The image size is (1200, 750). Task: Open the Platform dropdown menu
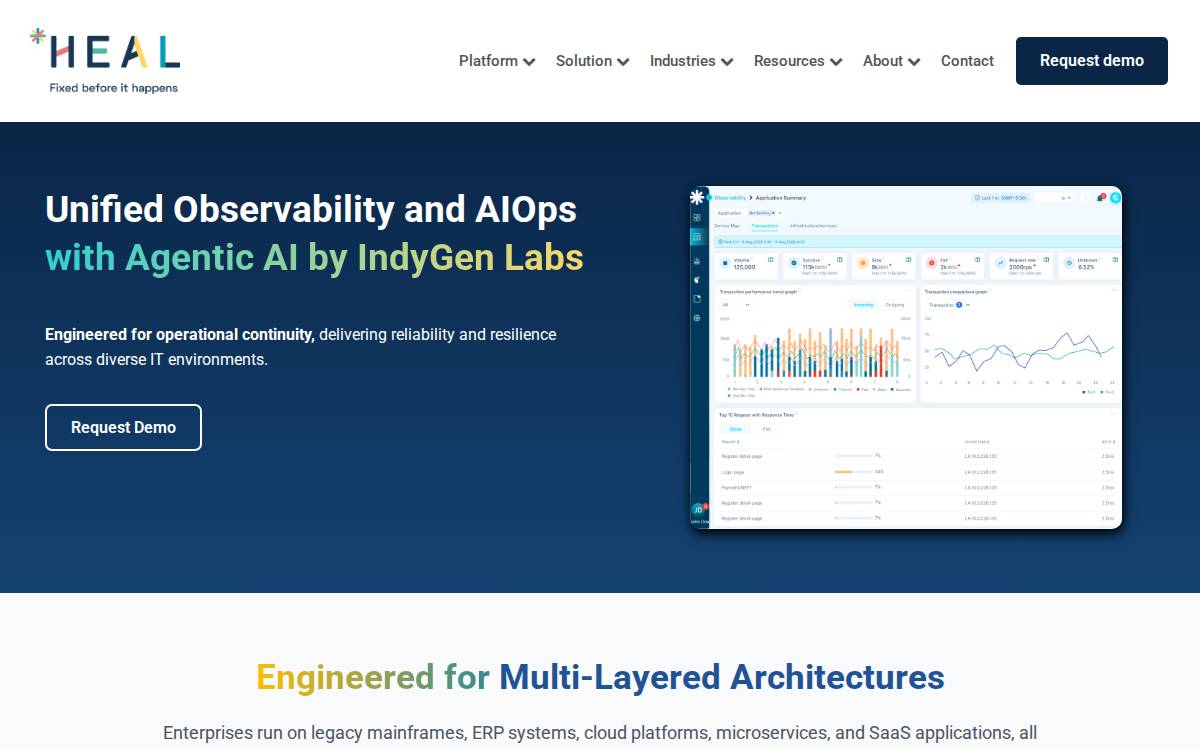(x=497, y=61)
